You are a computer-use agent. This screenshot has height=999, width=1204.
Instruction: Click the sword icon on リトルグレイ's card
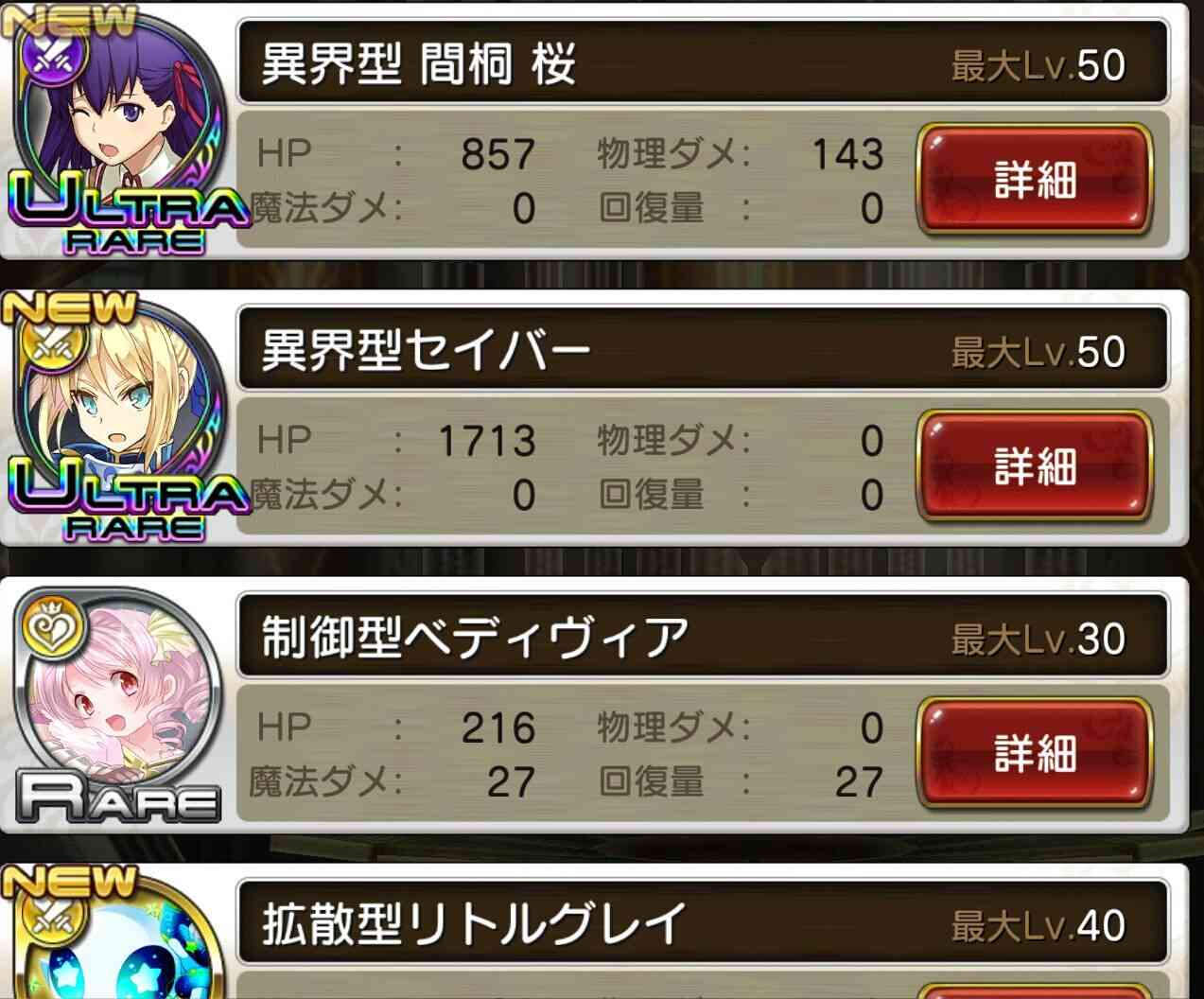coord(46,918)
